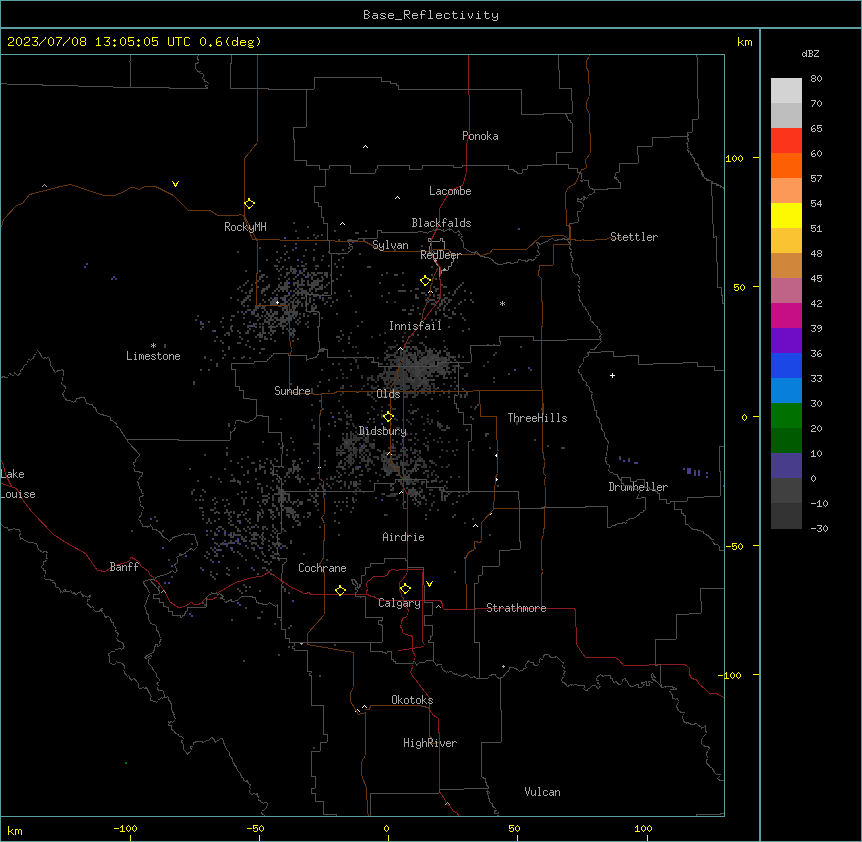Select the yellow diamond marker below Cochrane
862x842 pixels.
[340, 590]
